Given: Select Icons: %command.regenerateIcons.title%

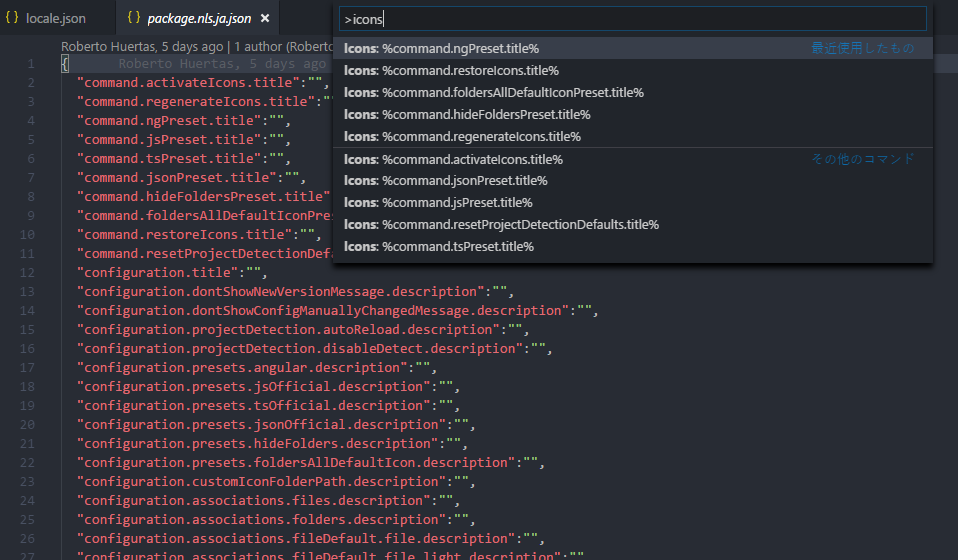Looking at the screenshot, I should coord(632,136).
